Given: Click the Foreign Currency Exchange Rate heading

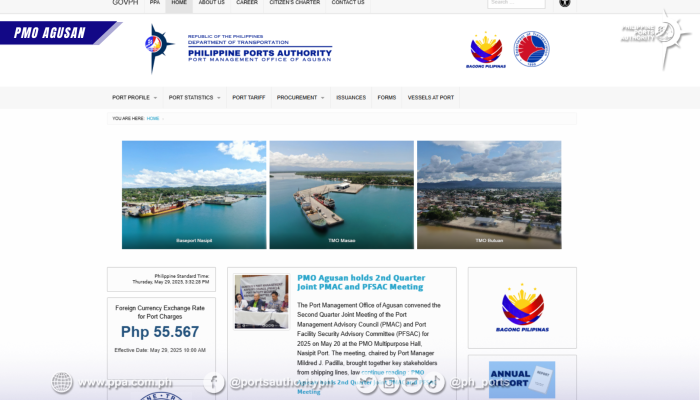Looking at the screenshot, I should pyautogui.click(x=160, y=312).
